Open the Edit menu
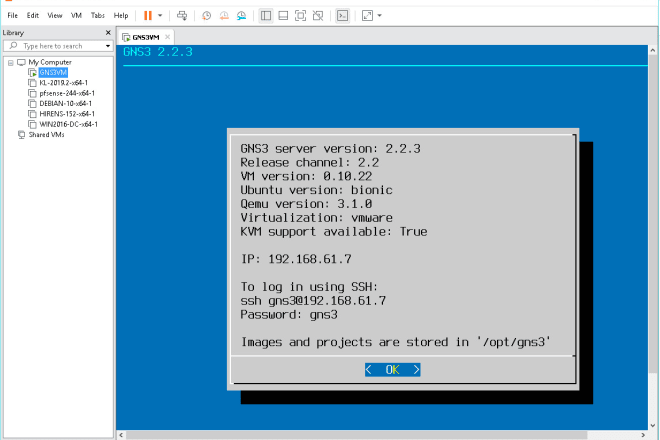Viewport: 660px width, 440px height. [32, 16]
